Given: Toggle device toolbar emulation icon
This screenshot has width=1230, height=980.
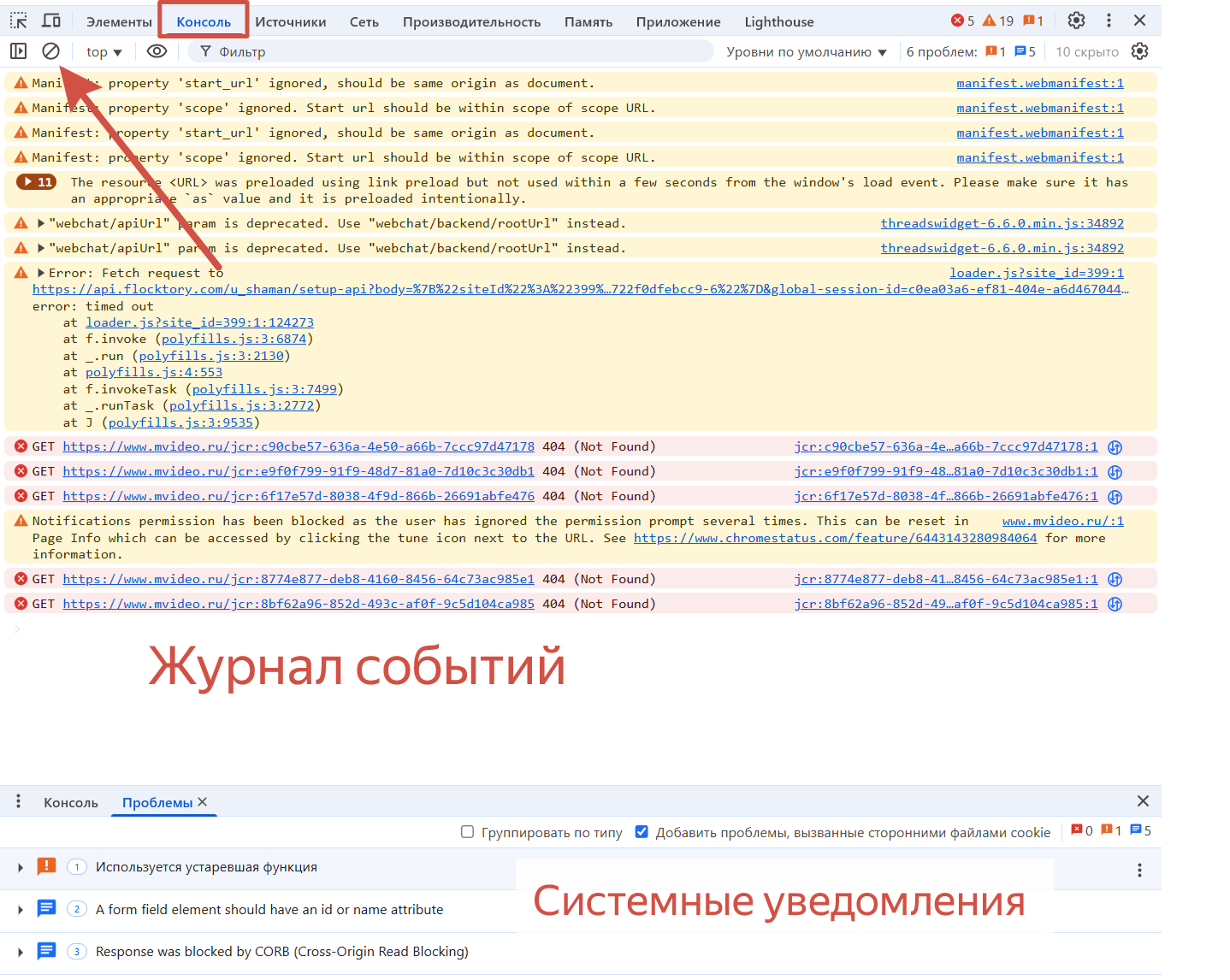Looking at the screenshot, I should tap(51, 21).
